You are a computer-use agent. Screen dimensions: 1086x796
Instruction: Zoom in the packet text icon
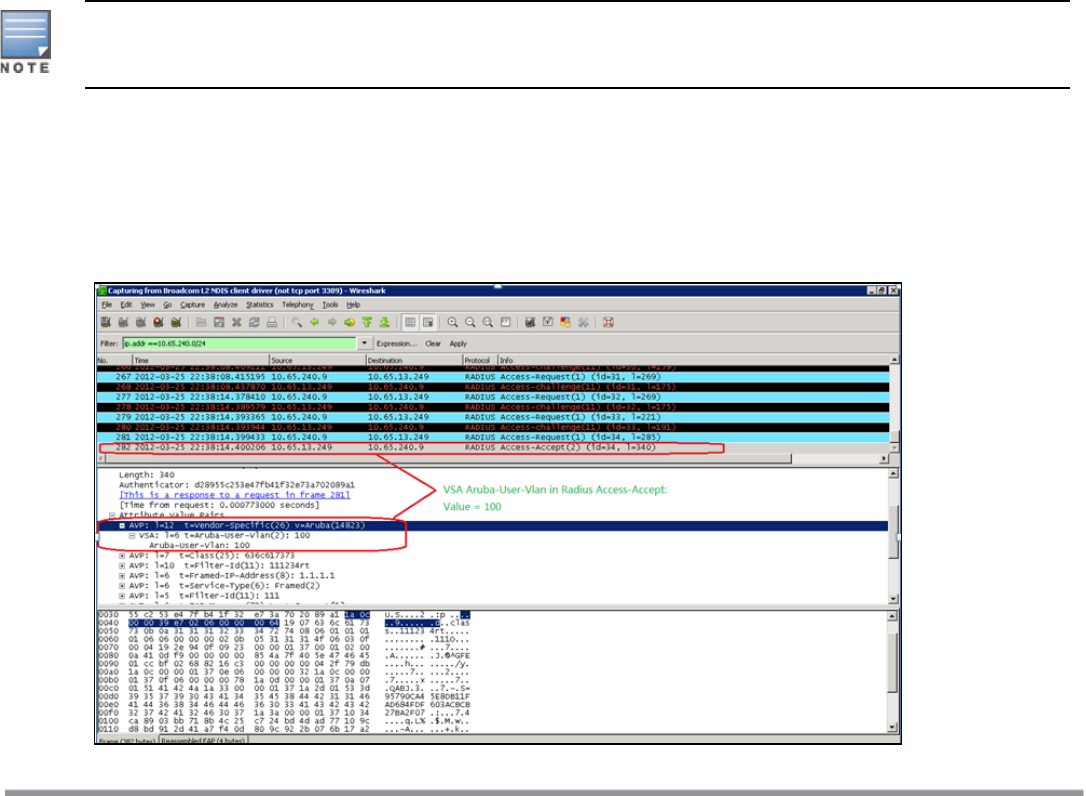point(452,322)
